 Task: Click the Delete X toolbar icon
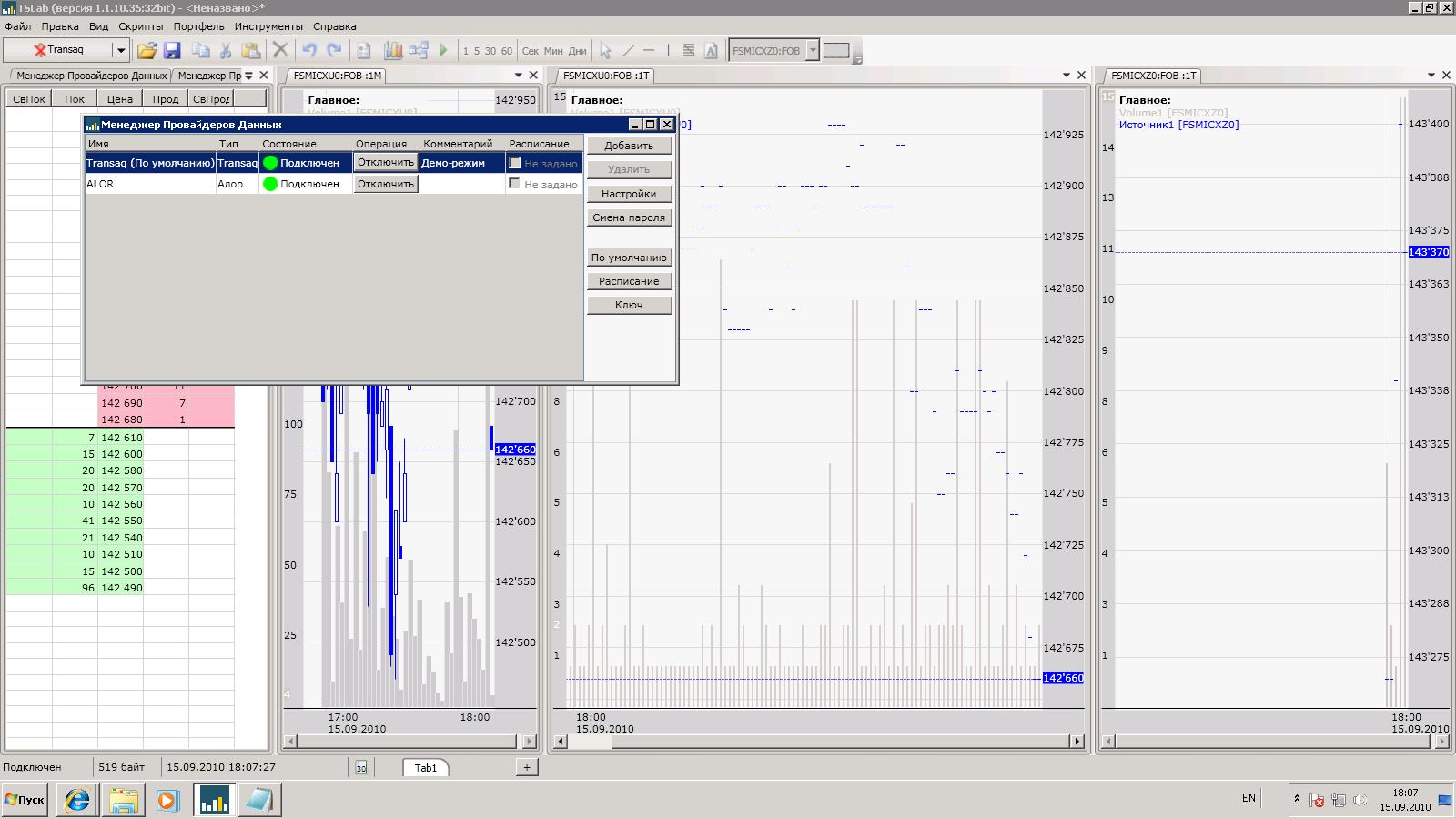[280, 51]
